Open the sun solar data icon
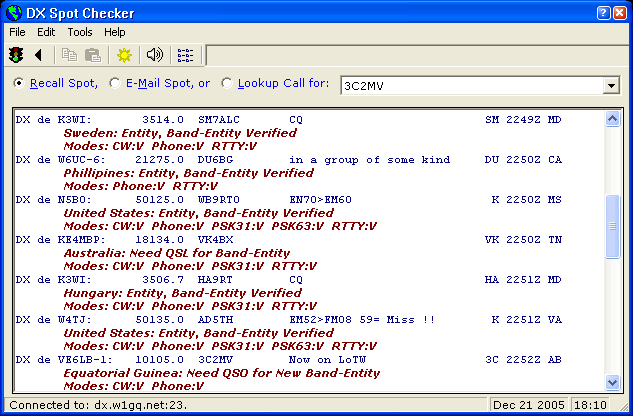The image size is (633, 416). point(124,55)
